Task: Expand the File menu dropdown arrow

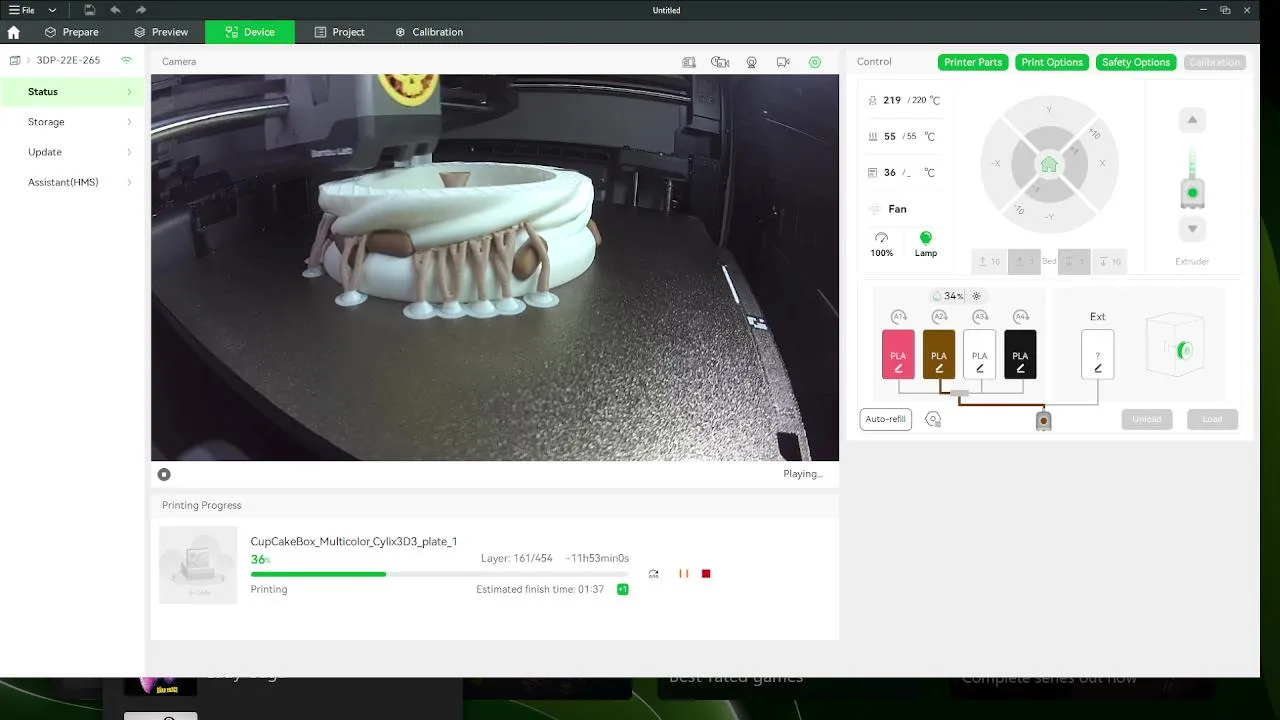Action: [x=52, y=10]
